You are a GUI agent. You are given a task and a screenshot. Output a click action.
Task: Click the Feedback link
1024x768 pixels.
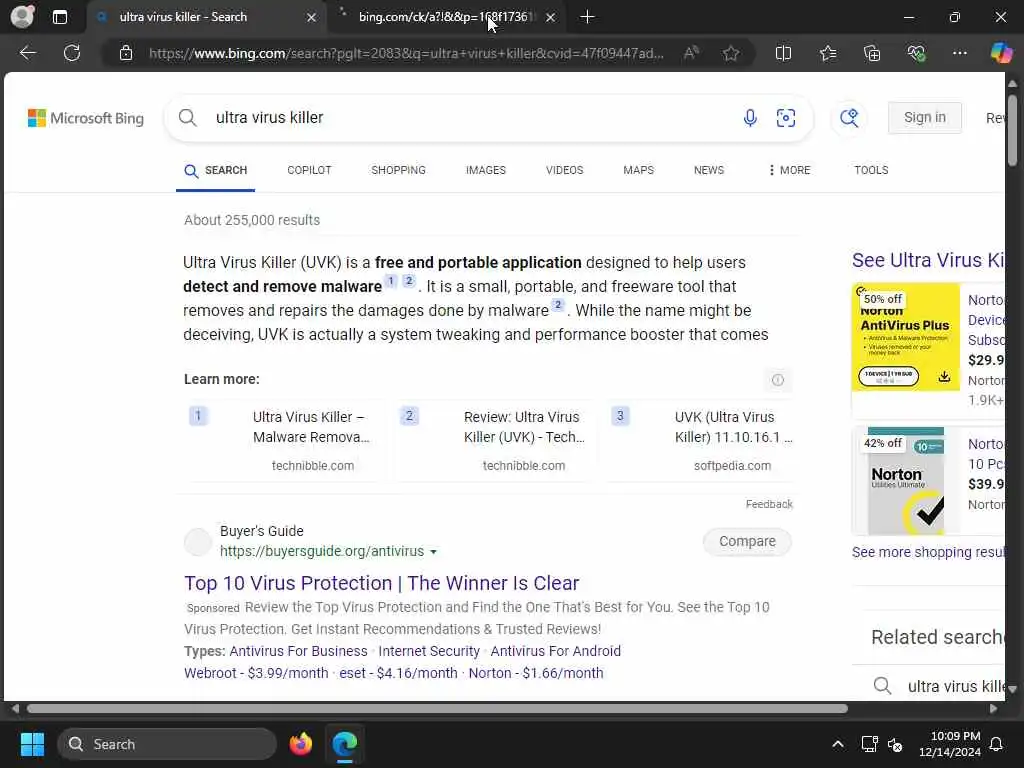[769, 504]
